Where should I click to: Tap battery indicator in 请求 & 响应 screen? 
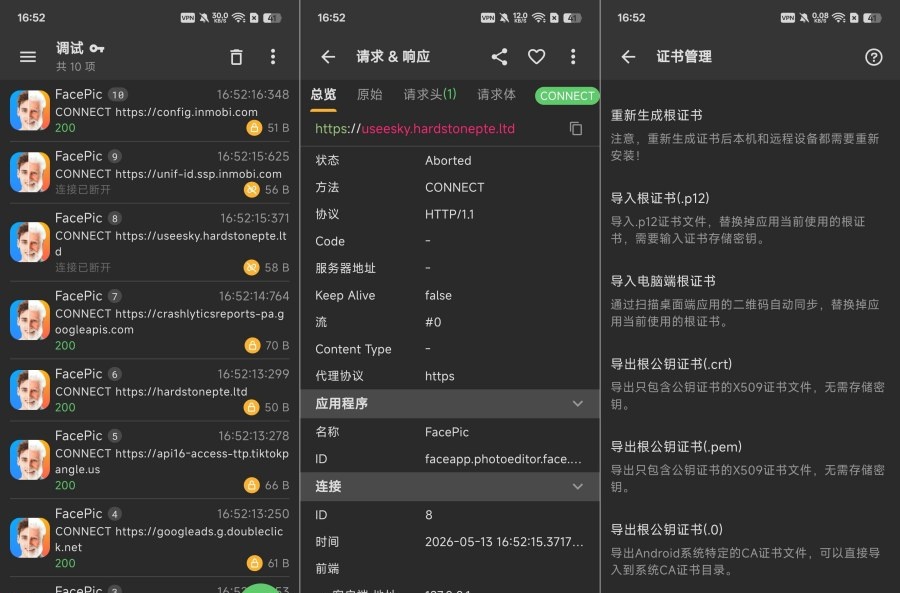(572, 18)
